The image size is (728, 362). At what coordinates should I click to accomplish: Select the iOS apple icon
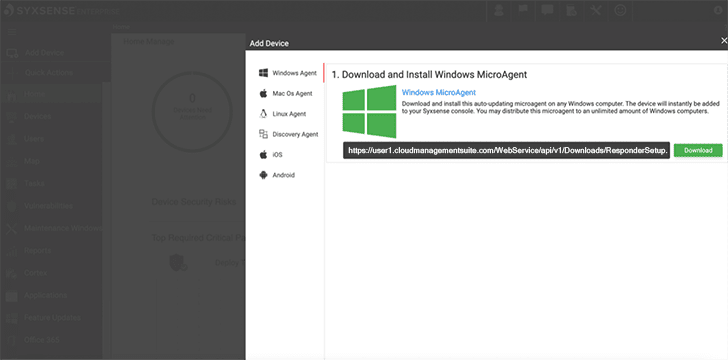[263, 155]
